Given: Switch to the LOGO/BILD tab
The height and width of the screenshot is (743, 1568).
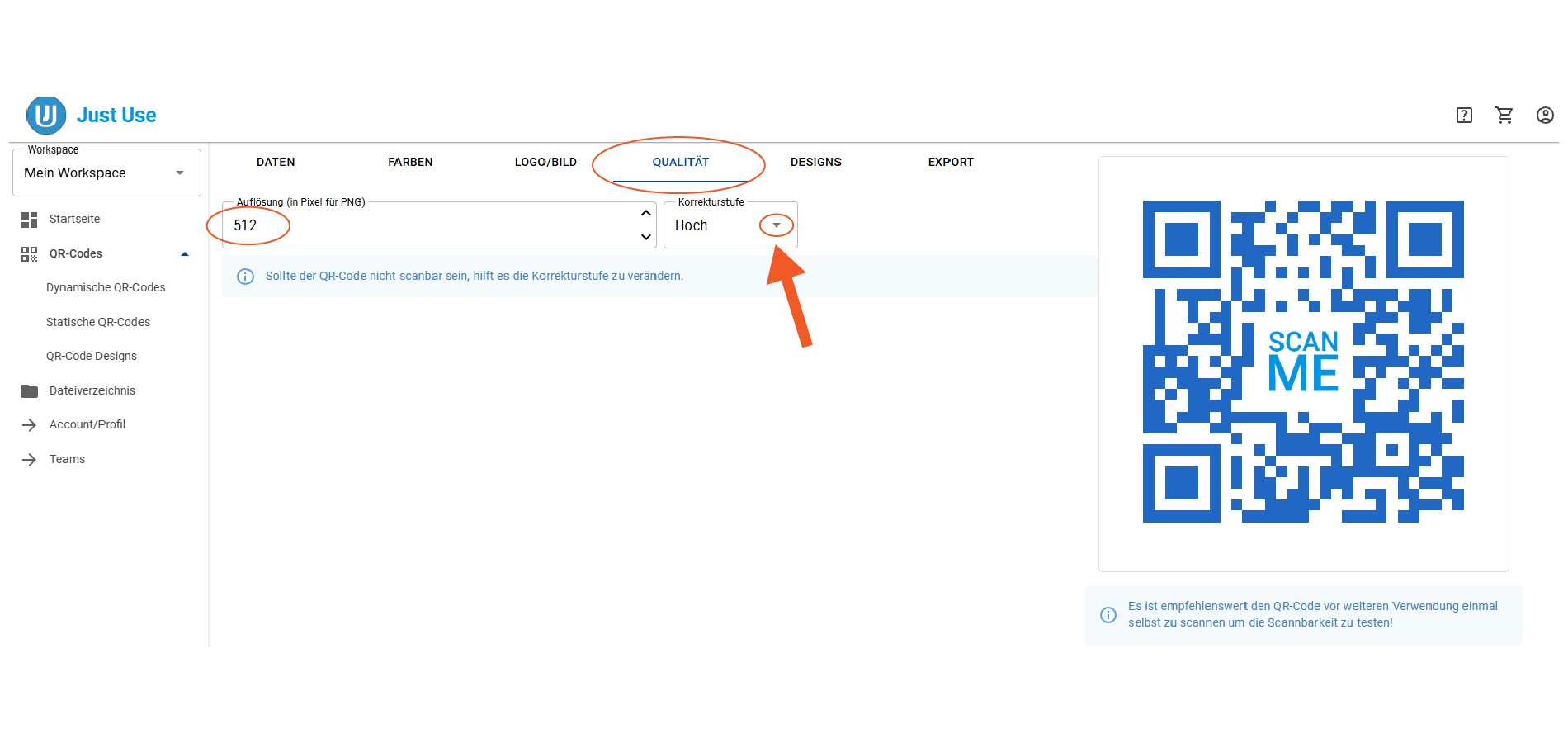Looking at the screenshot, I should pyautogui.click(x=545, y=163).
